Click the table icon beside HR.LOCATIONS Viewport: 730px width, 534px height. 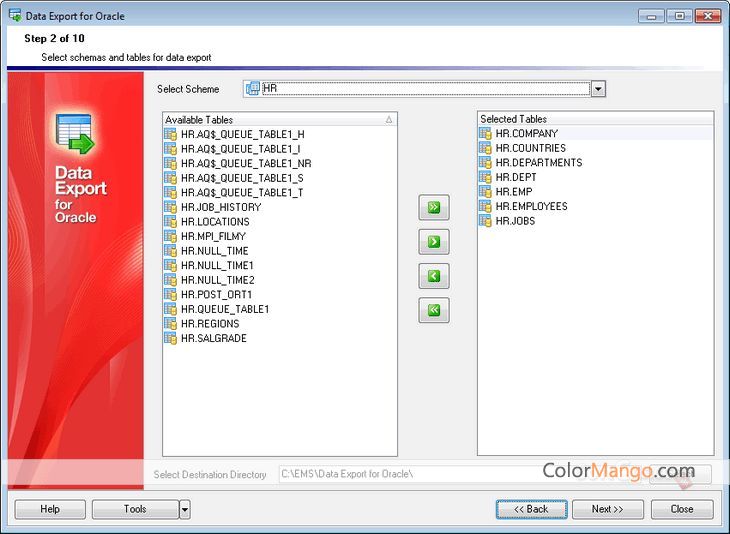coord(170,222)
